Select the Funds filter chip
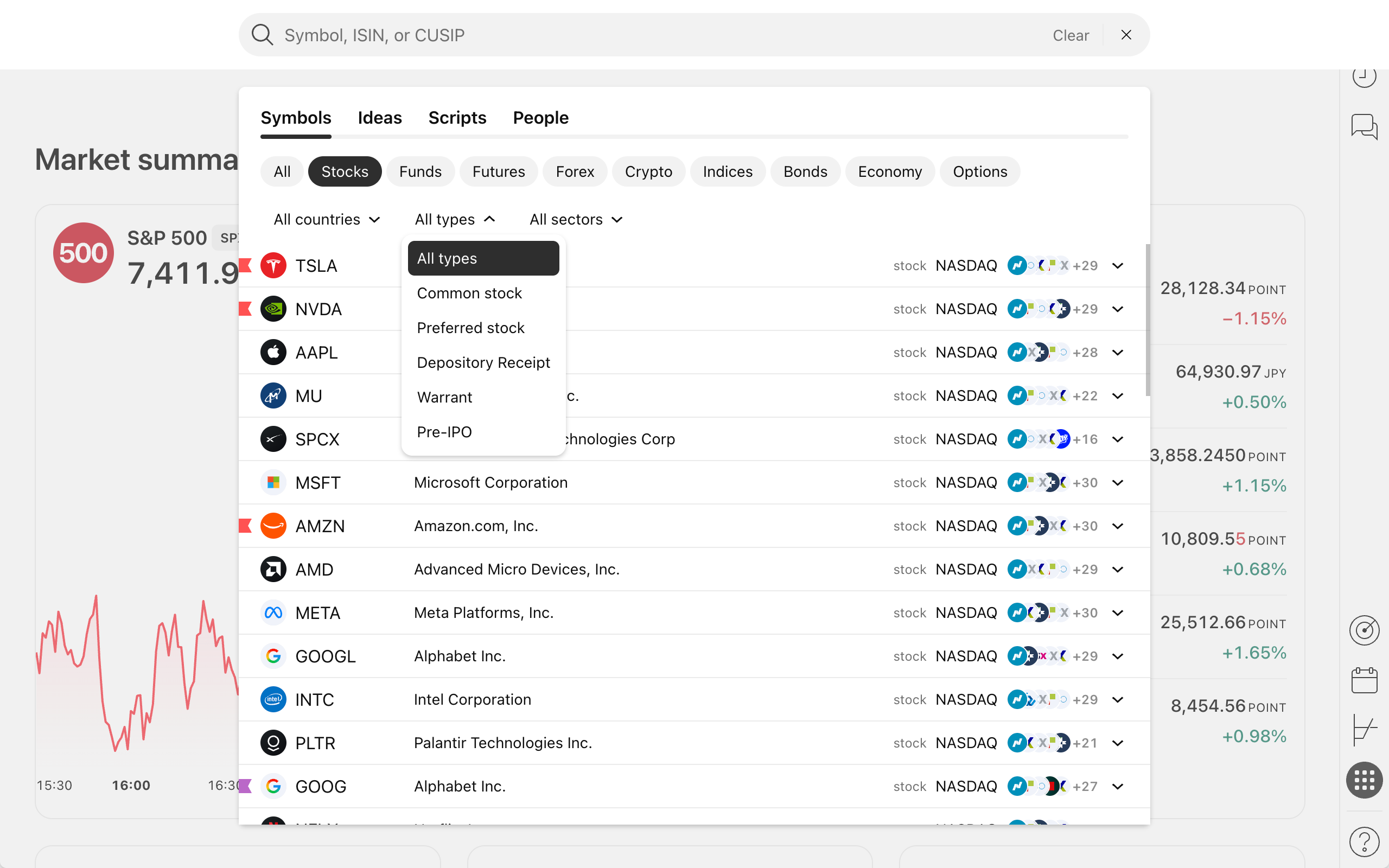 pyautogui.click(x=420, y=171)
